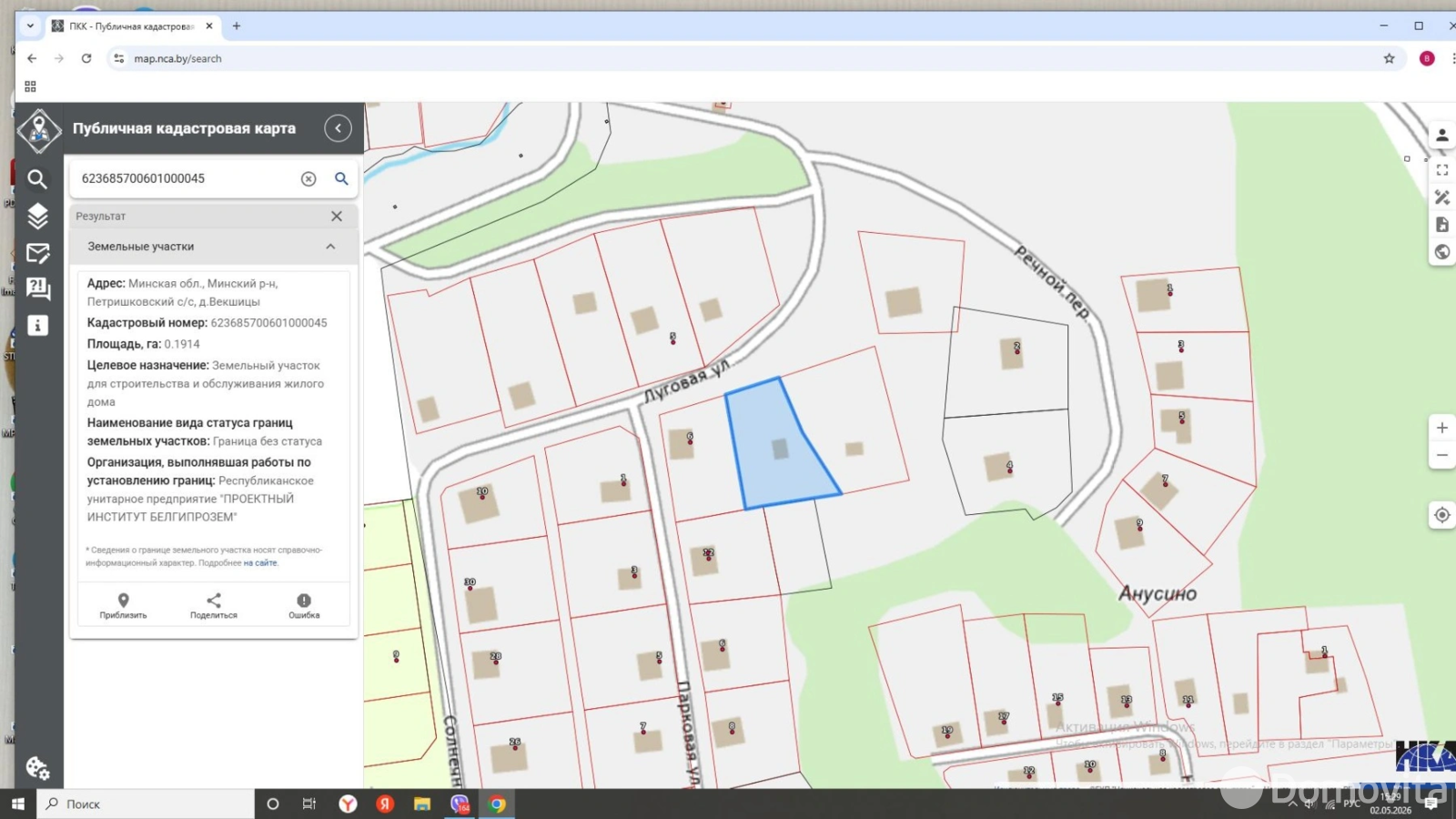Locate my position on the map
The image size is (1456, 819).
(x=1441, y=515)
